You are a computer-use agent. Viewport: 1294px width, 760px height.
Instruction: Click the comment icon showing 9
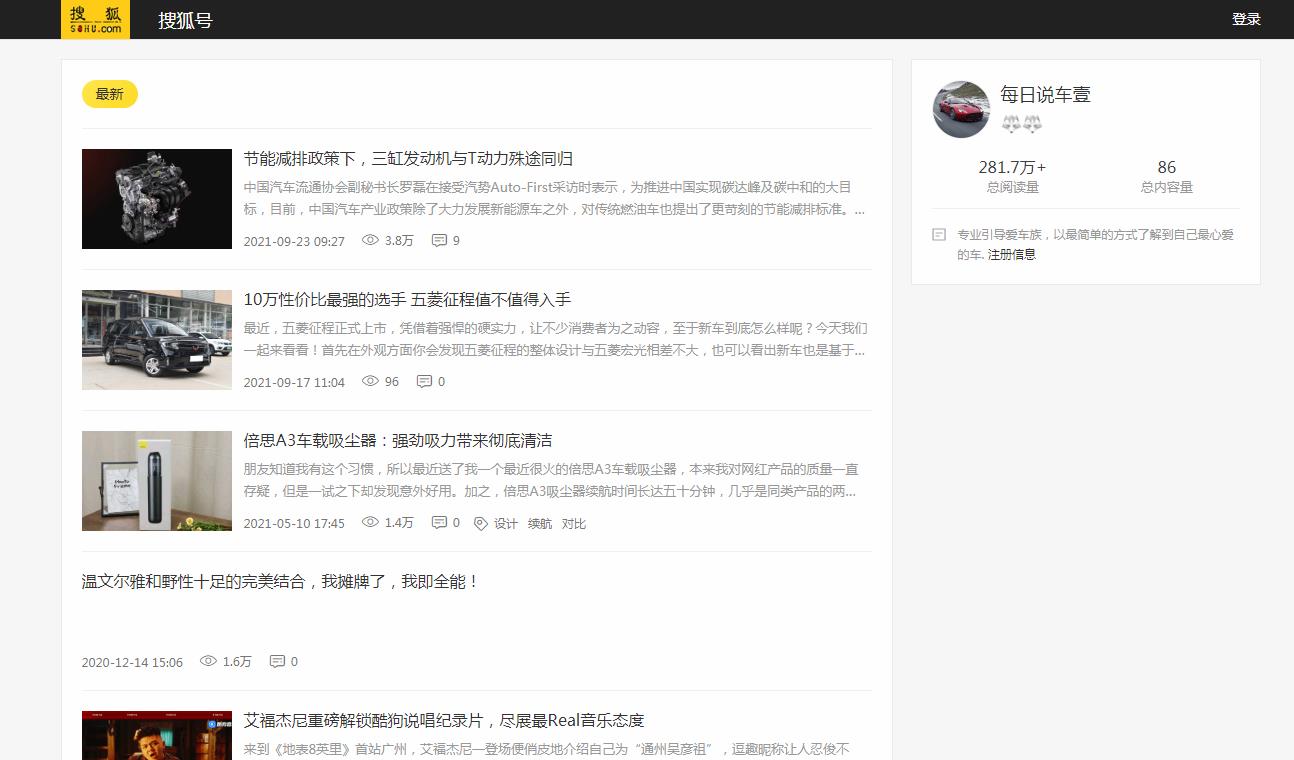(x=439, y=240)
